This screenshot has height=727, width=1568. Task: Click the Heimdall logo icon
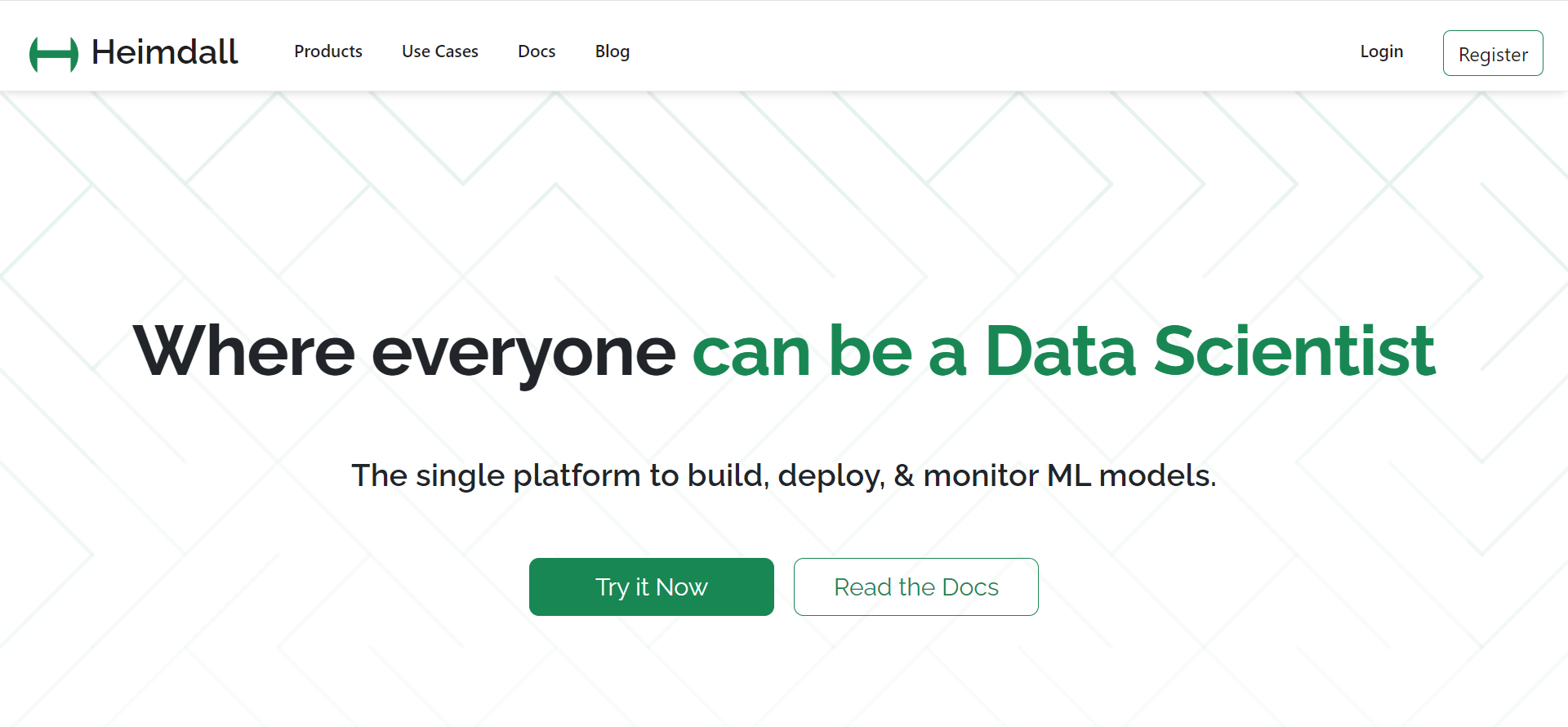click(54, 55)
